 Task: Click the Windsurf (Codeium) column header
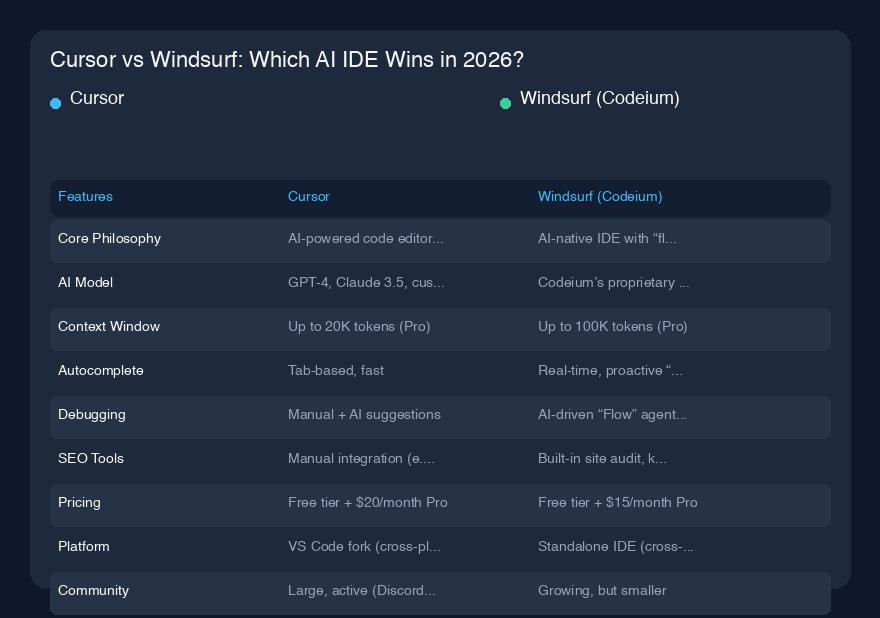click(600, 196)
